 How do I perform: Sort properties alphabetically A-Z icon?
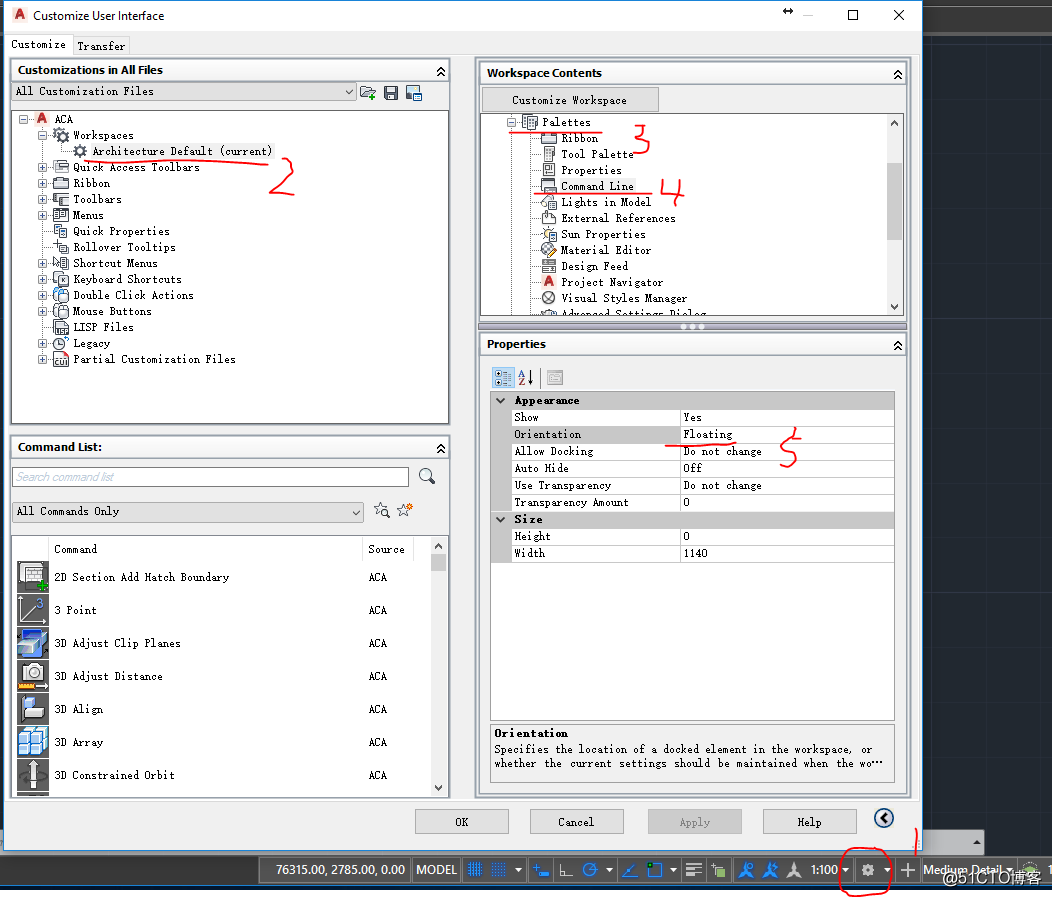[525, 378]
